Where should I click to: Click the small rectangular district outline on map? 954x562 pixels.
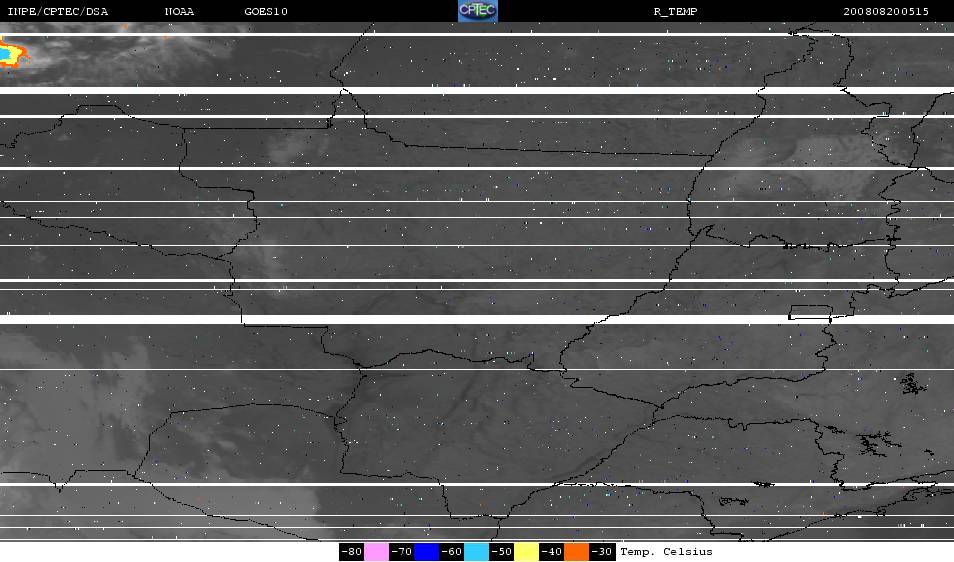point(810,311)
